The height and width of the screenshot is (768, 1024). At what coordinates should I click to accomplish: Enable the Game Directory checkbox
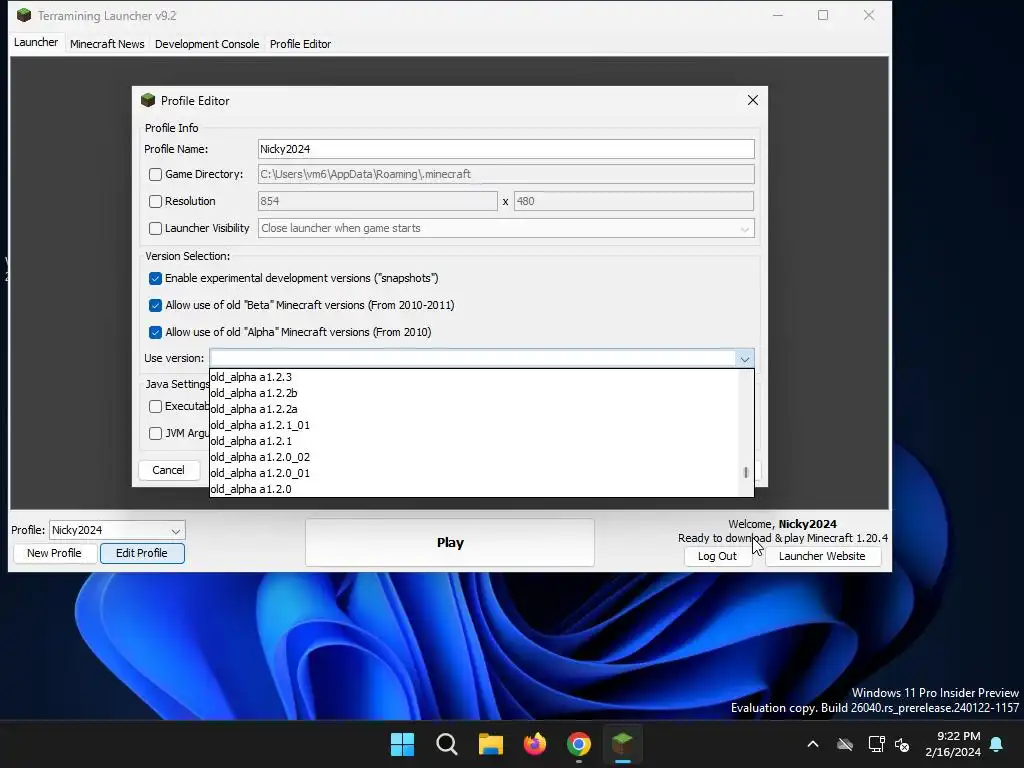(x=155, y=174)
